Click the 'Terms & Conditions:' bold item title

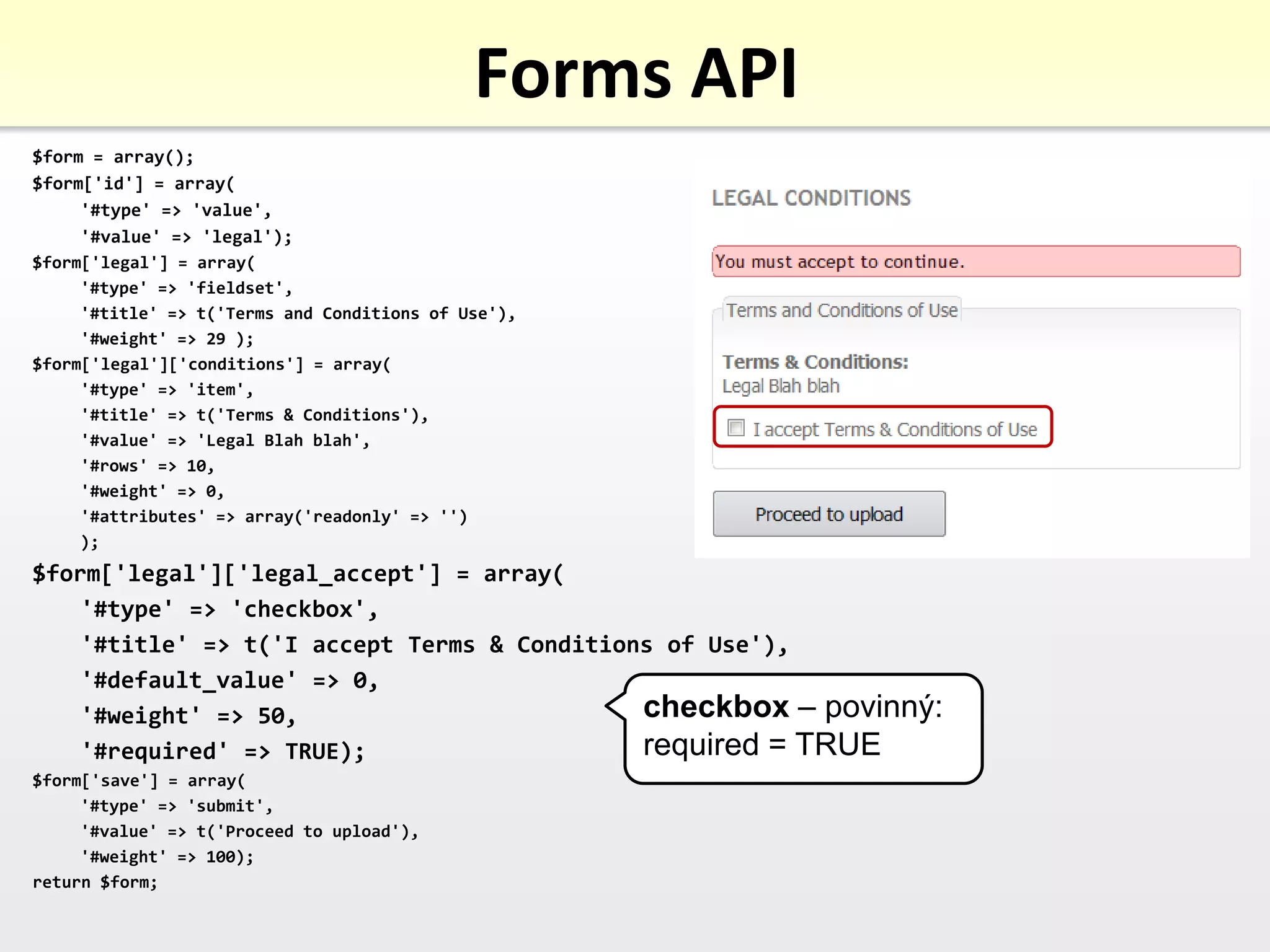[815, 361]
